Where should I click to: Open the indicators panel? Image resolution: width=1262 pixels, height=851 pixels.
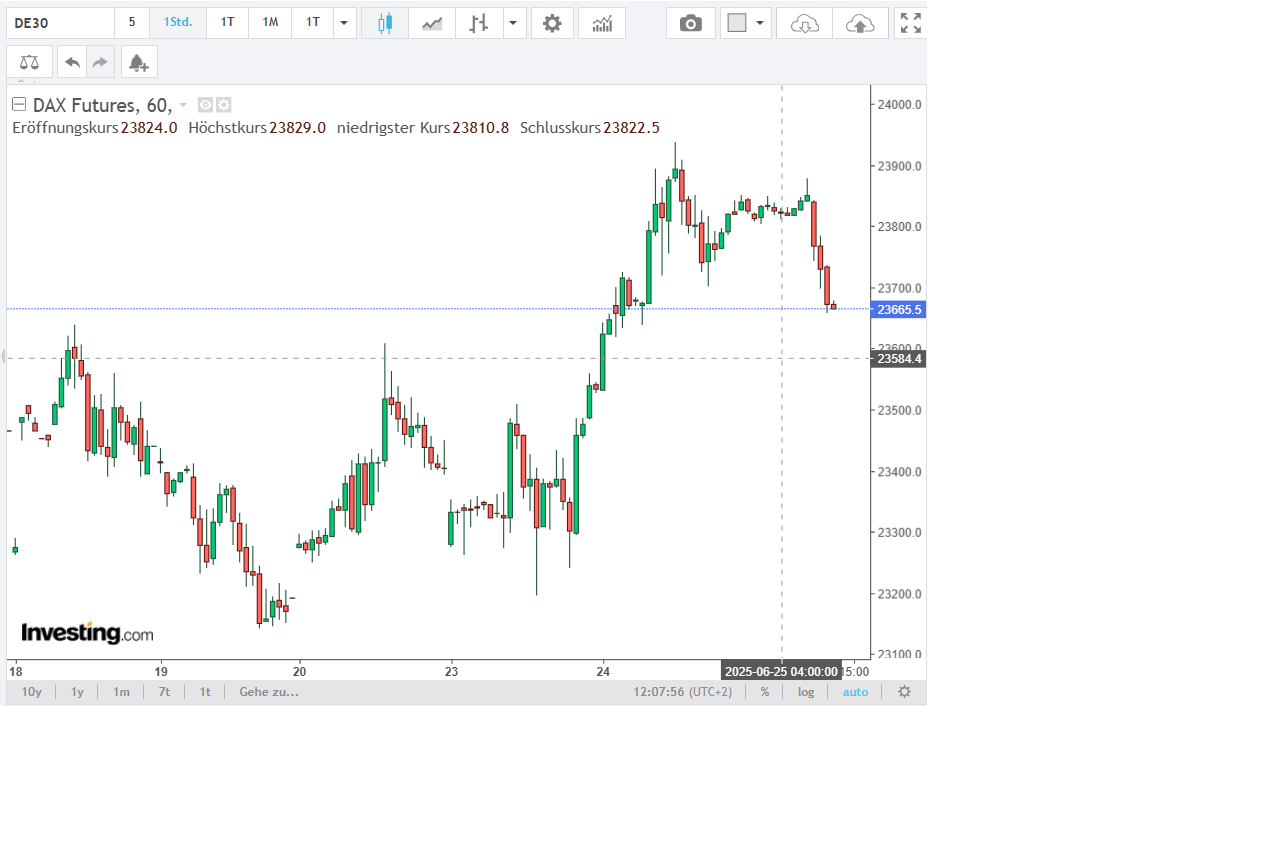pyautogui.click(x=602, y=23)
